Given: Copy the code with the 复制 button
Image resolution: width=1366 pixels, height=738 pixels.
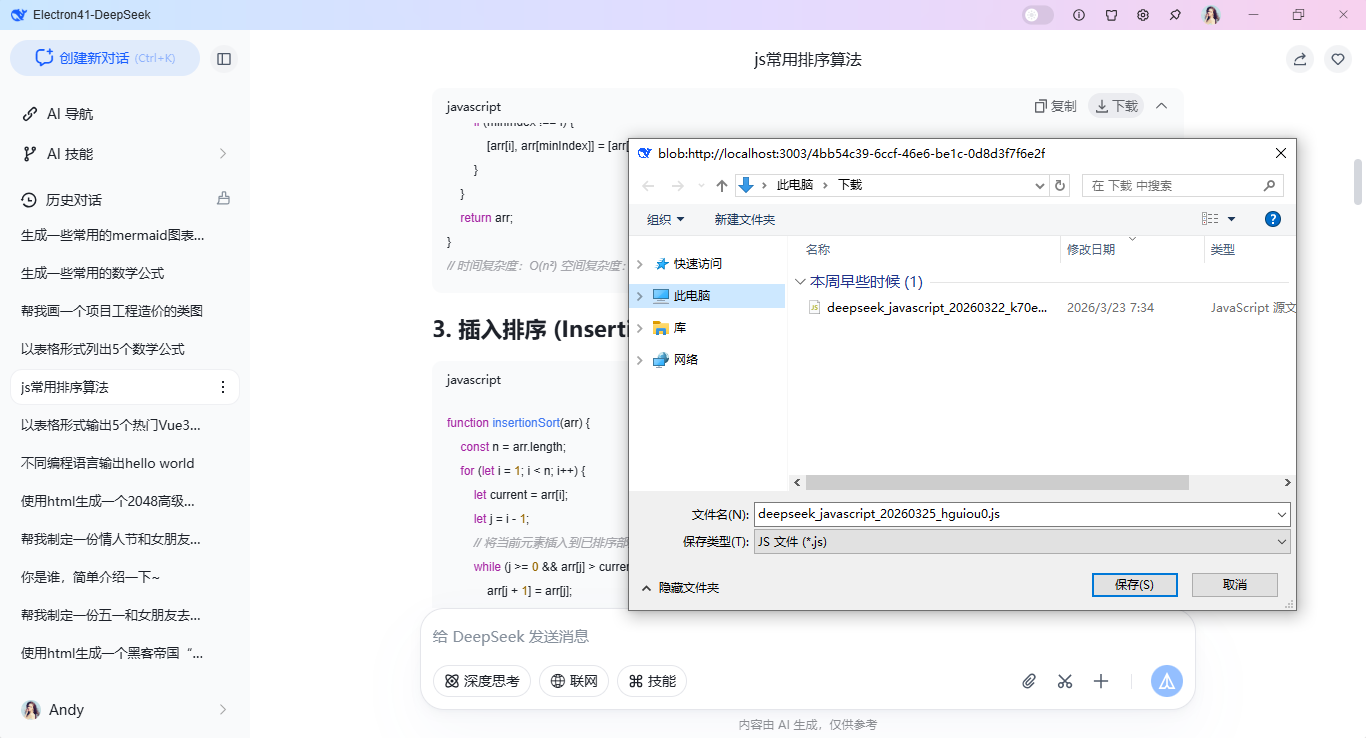Looking at the screenshot, I should pyautogui.click(x=1055, y=105).
